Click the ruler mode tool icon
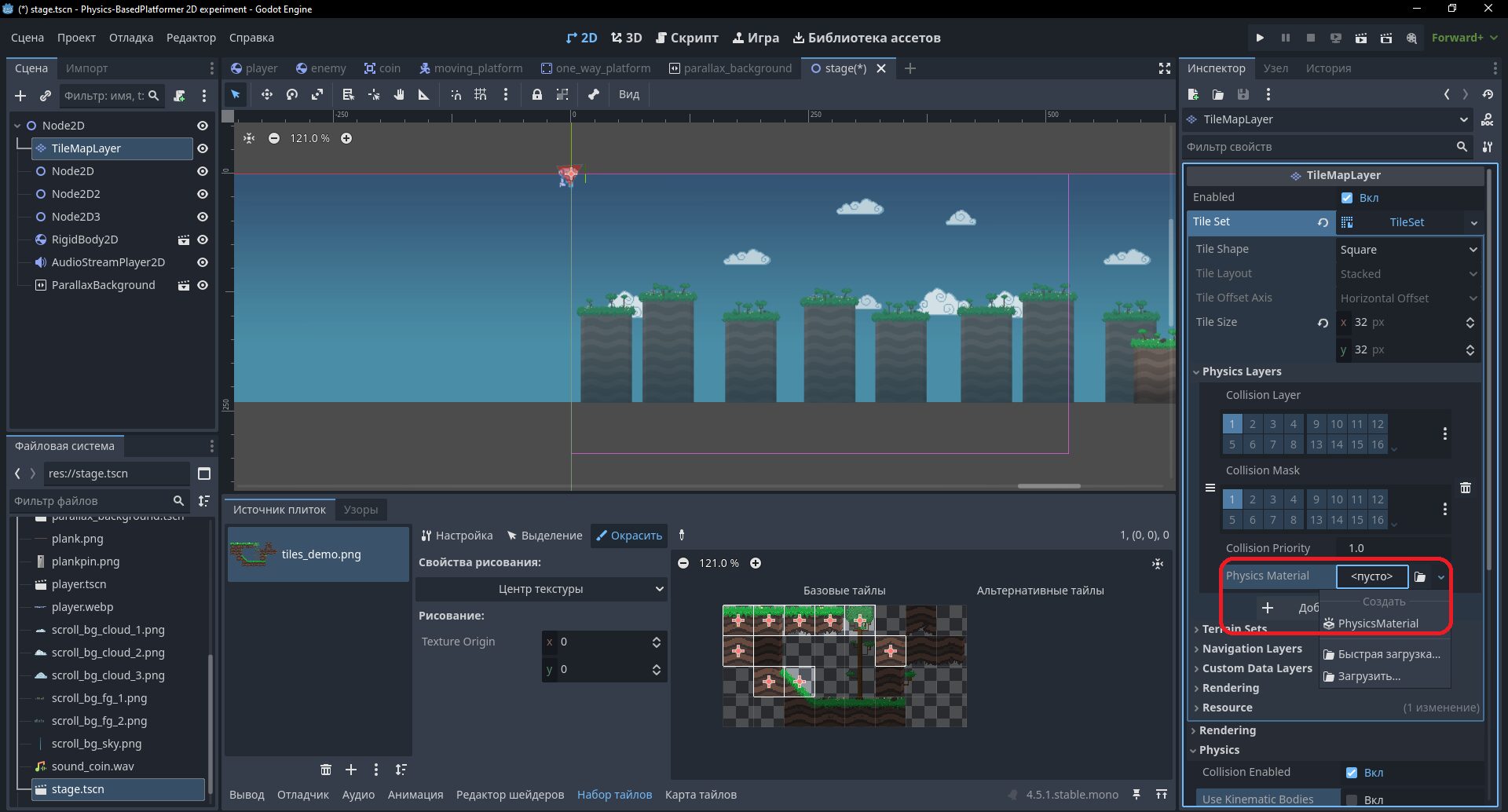The width and height of the screenshot is (1508, 812). (424, 94)
